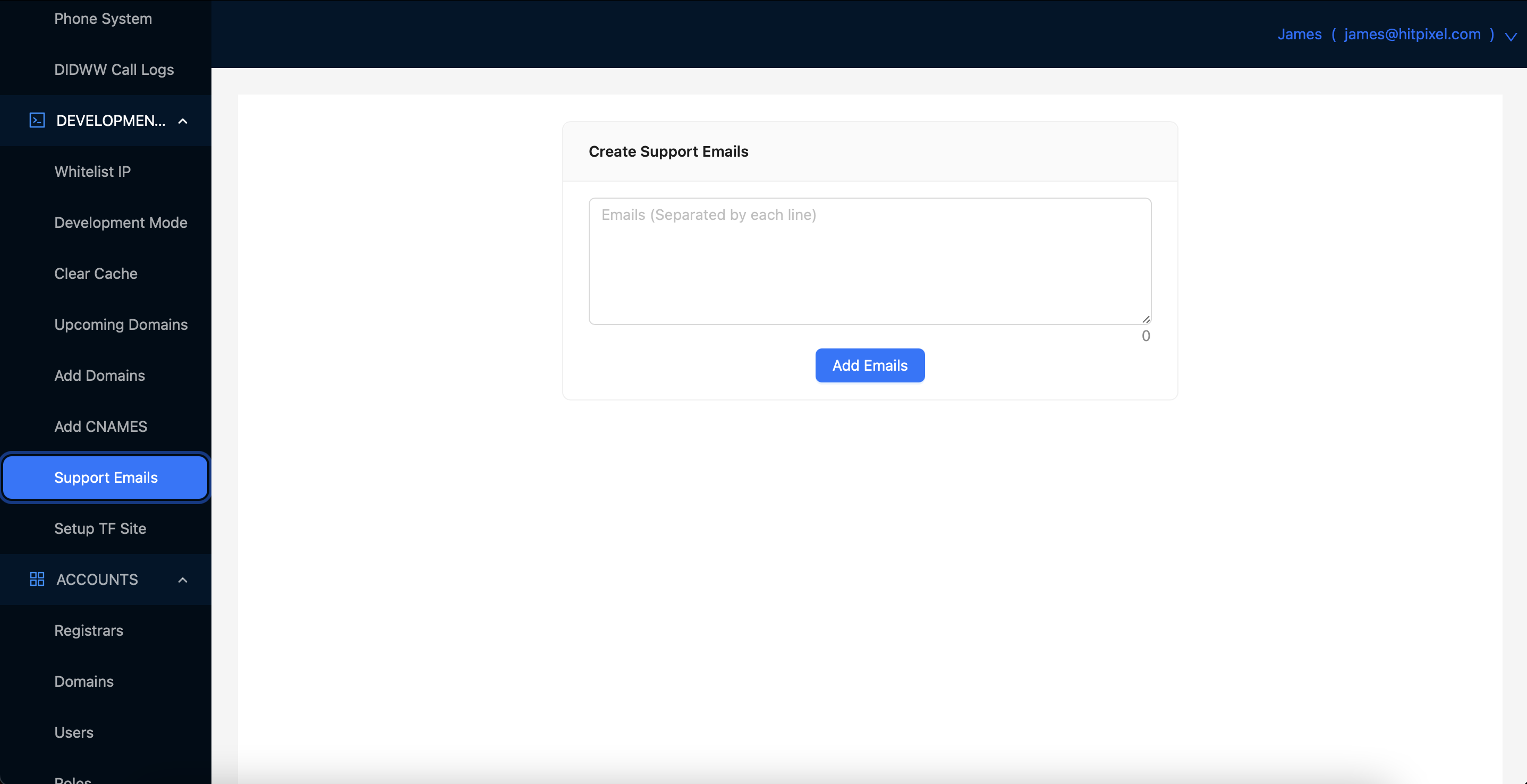This screenshot has width=1527, height=784.
Task: Click the bracket icon next to DEVELOPMENT
Action: (37, 120)
